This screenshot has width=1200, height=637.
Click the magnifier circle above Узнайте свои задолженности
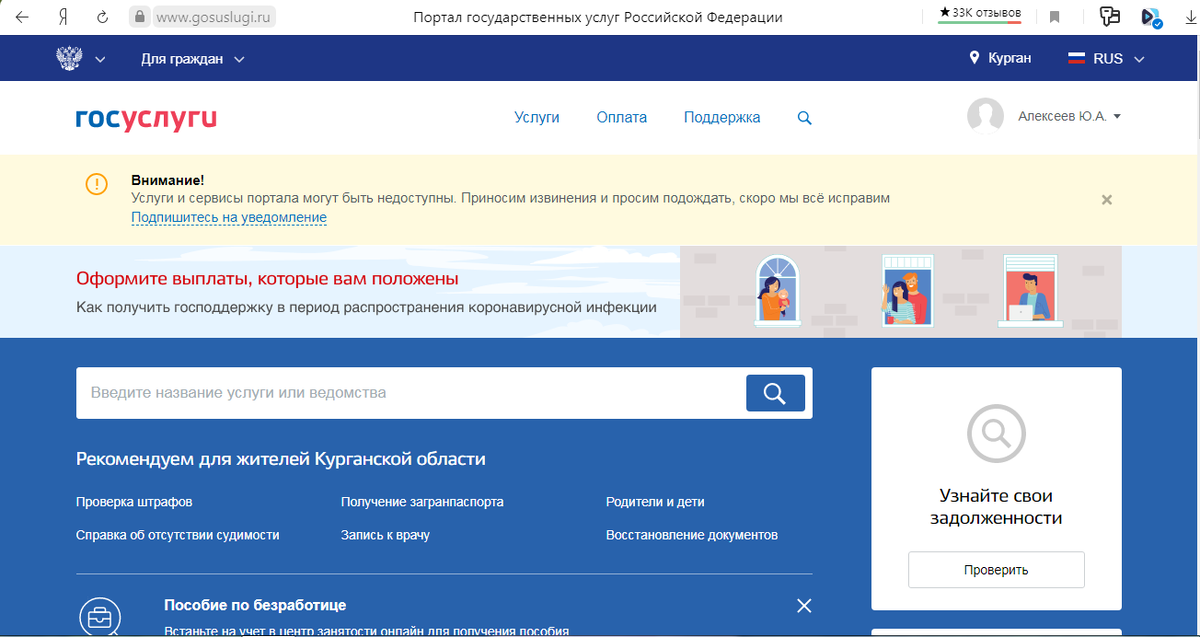[995, 434]
